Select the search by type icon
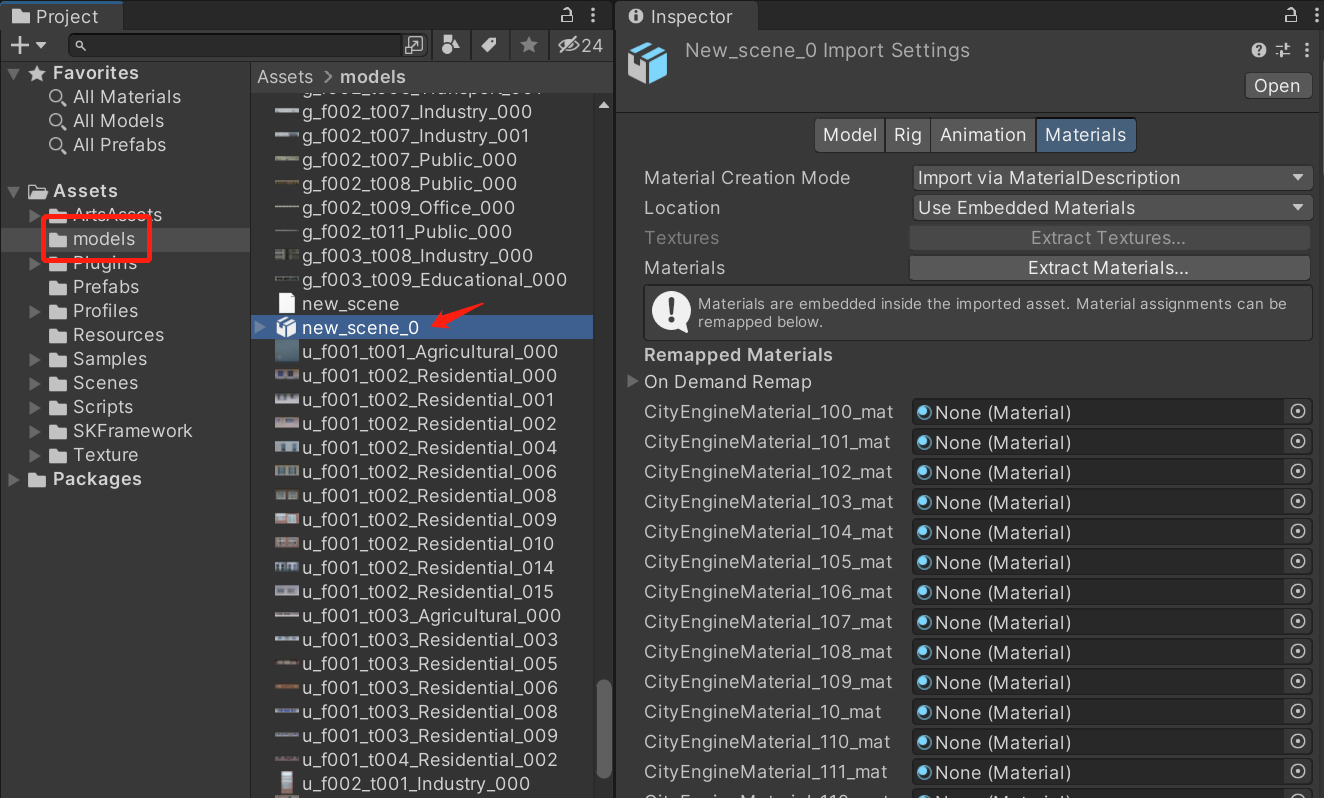The image size is (1324, 798). pos(450,45)
